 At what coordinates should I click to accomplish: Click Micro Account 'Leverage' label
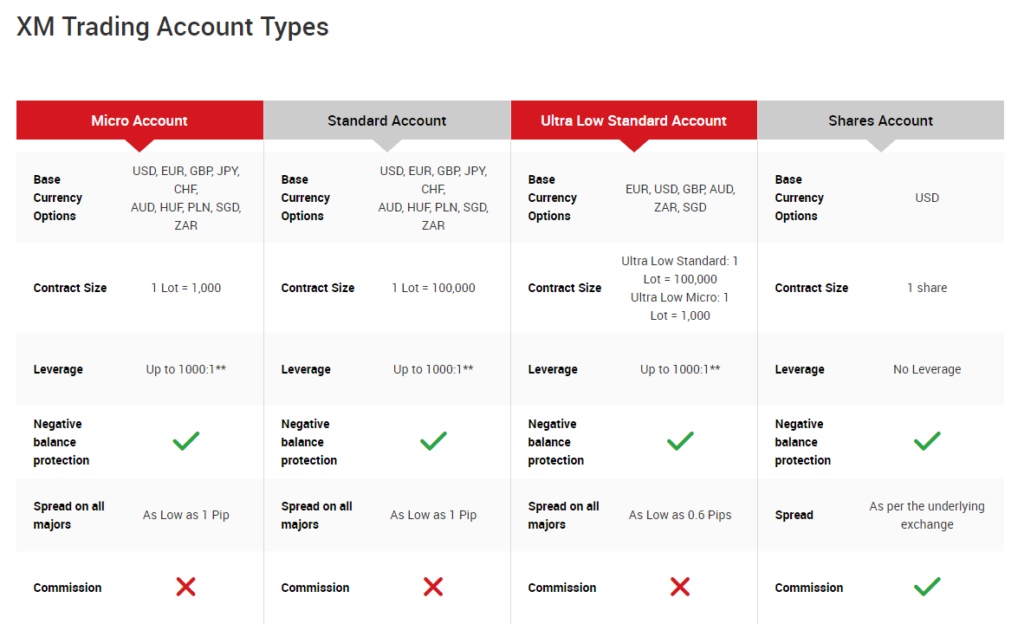coord(58,369)
